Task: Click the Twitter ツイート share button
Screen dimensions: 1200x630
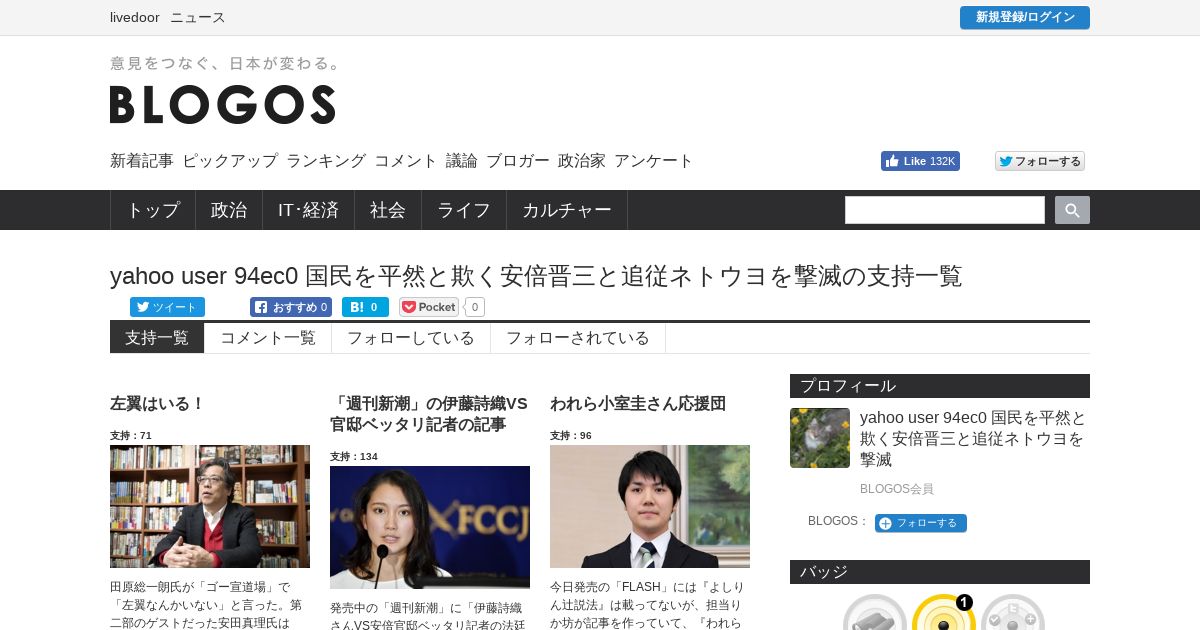Action: point(167,307)
